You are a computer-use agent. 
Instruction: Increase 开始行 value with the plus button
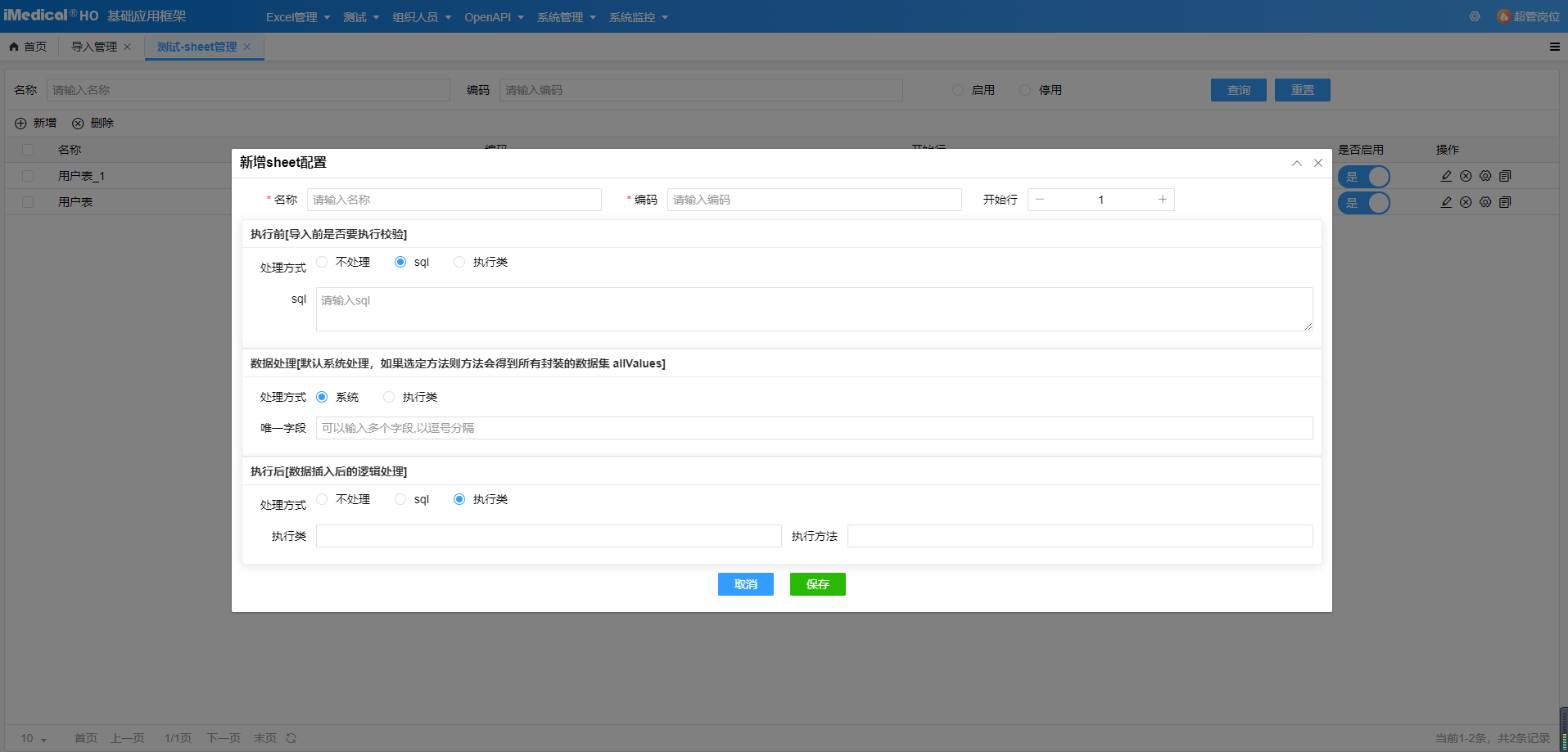(1162, 200)
